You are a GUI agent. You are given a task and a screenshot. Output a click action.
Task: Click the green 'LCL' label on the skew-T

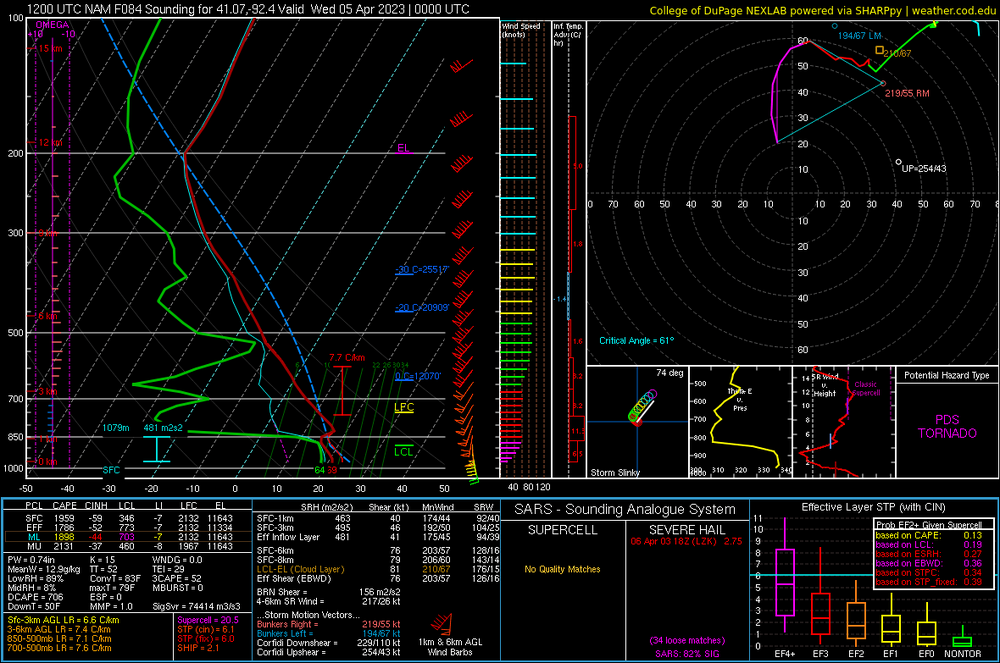click(x=403, y=451)
